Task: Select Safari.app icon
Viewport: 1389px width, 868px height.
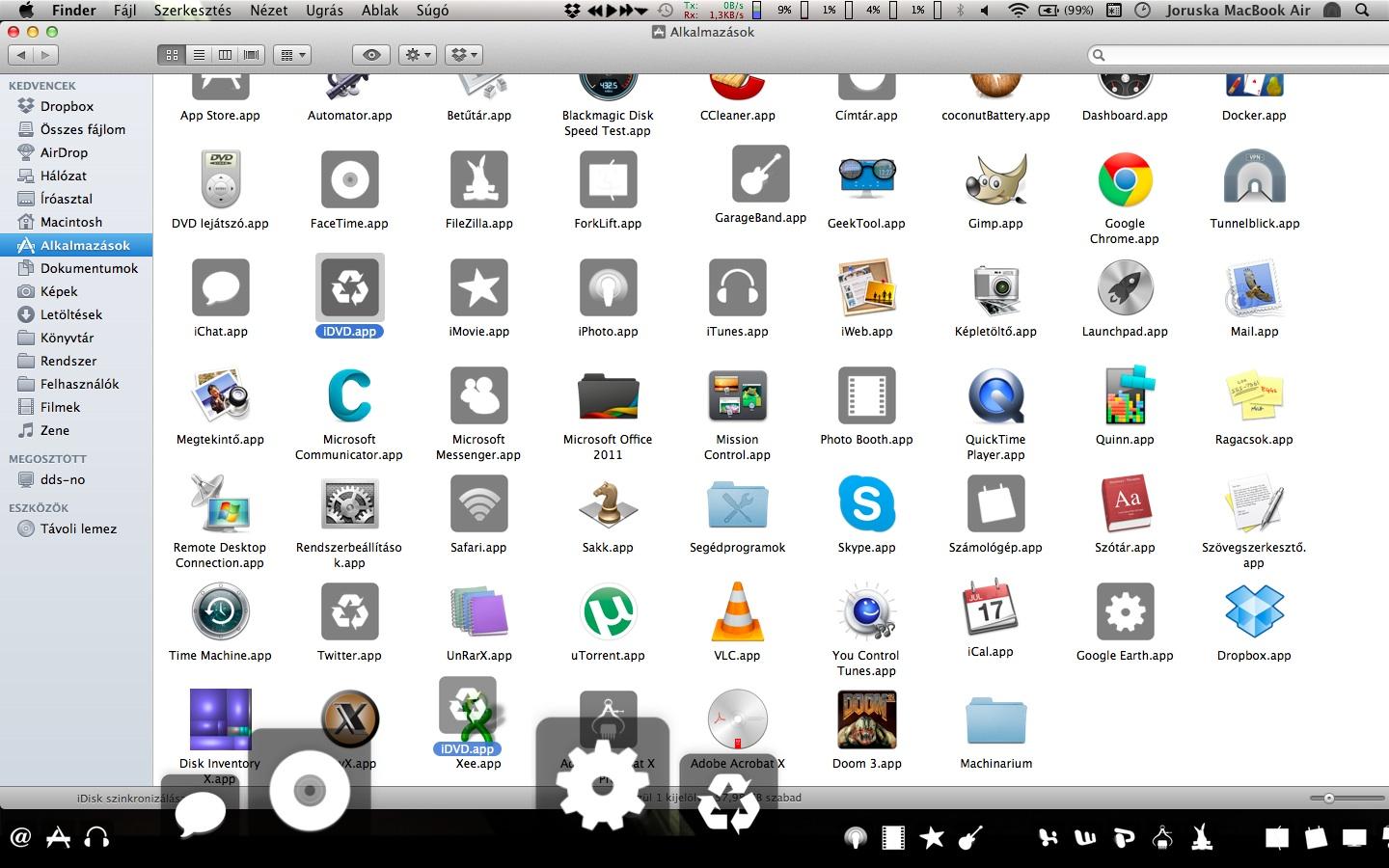Action: point(479,503)
